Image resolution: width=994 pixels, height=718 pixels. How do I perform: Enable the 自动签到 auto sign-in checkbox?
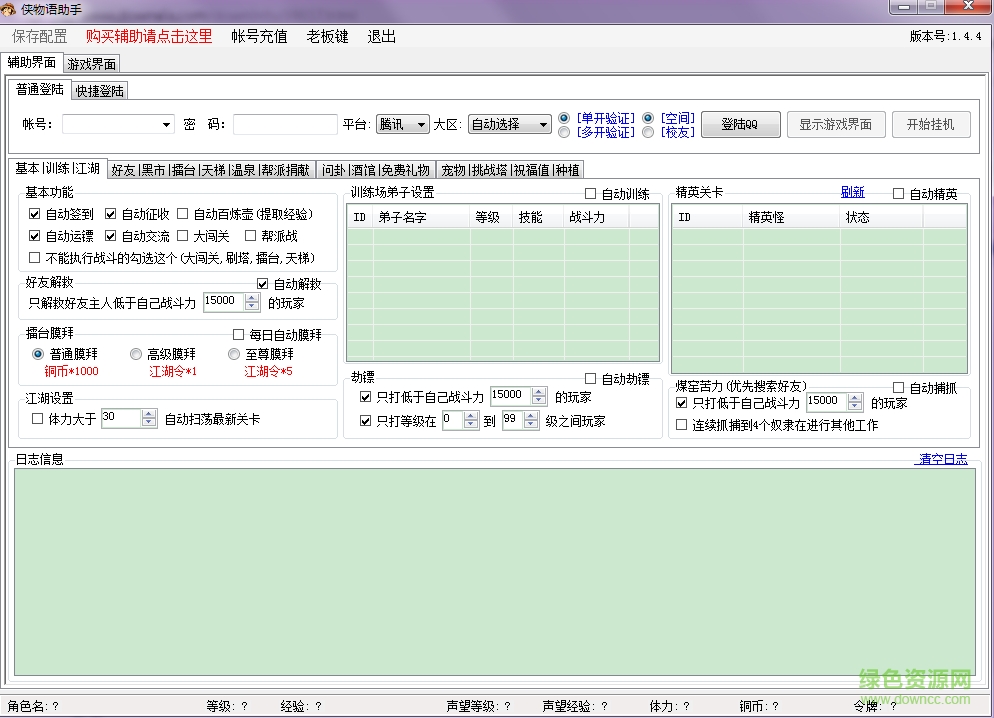coord(35,213)
